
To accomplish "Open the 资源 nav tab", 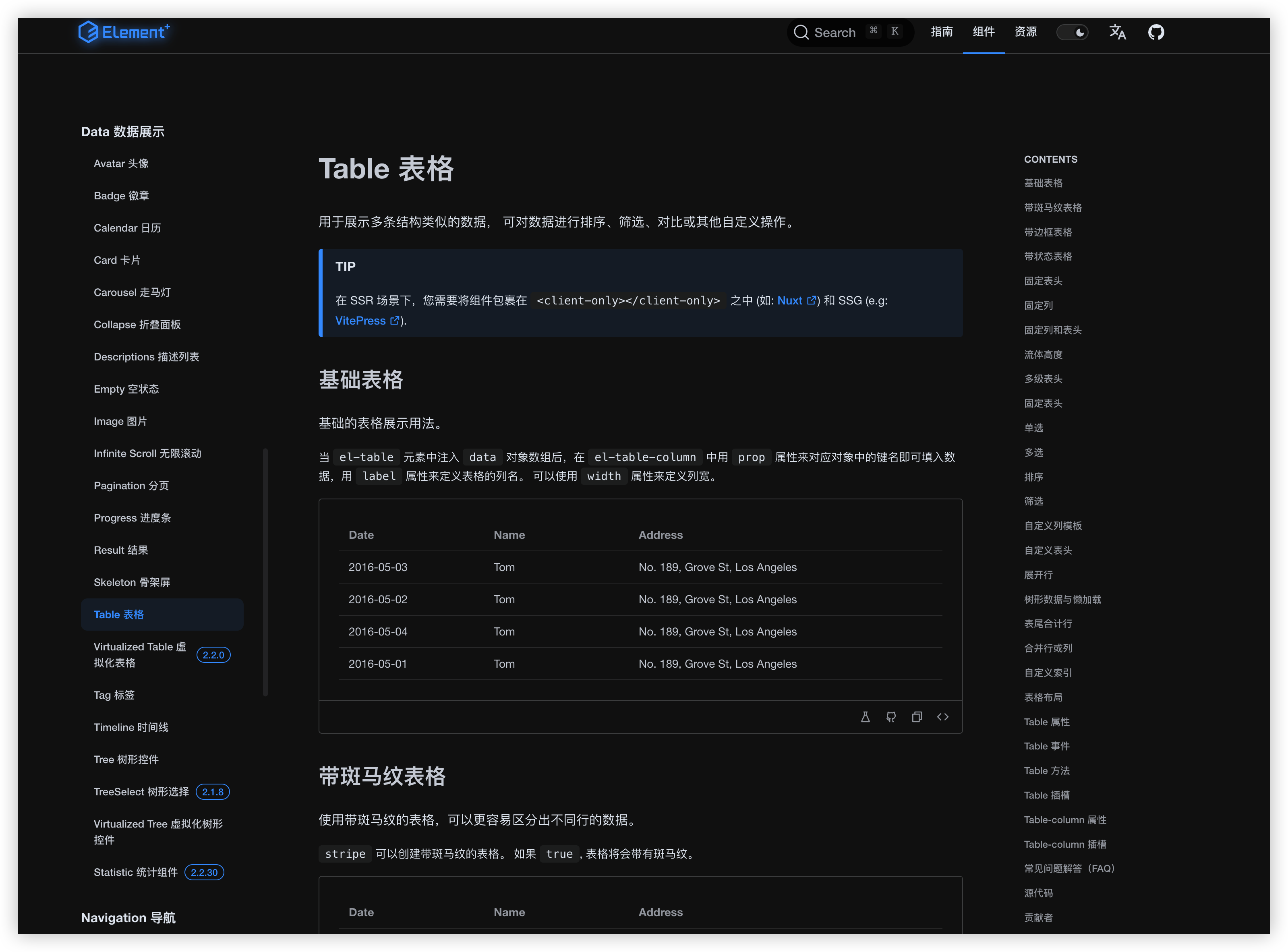I will coord(1026,32).
